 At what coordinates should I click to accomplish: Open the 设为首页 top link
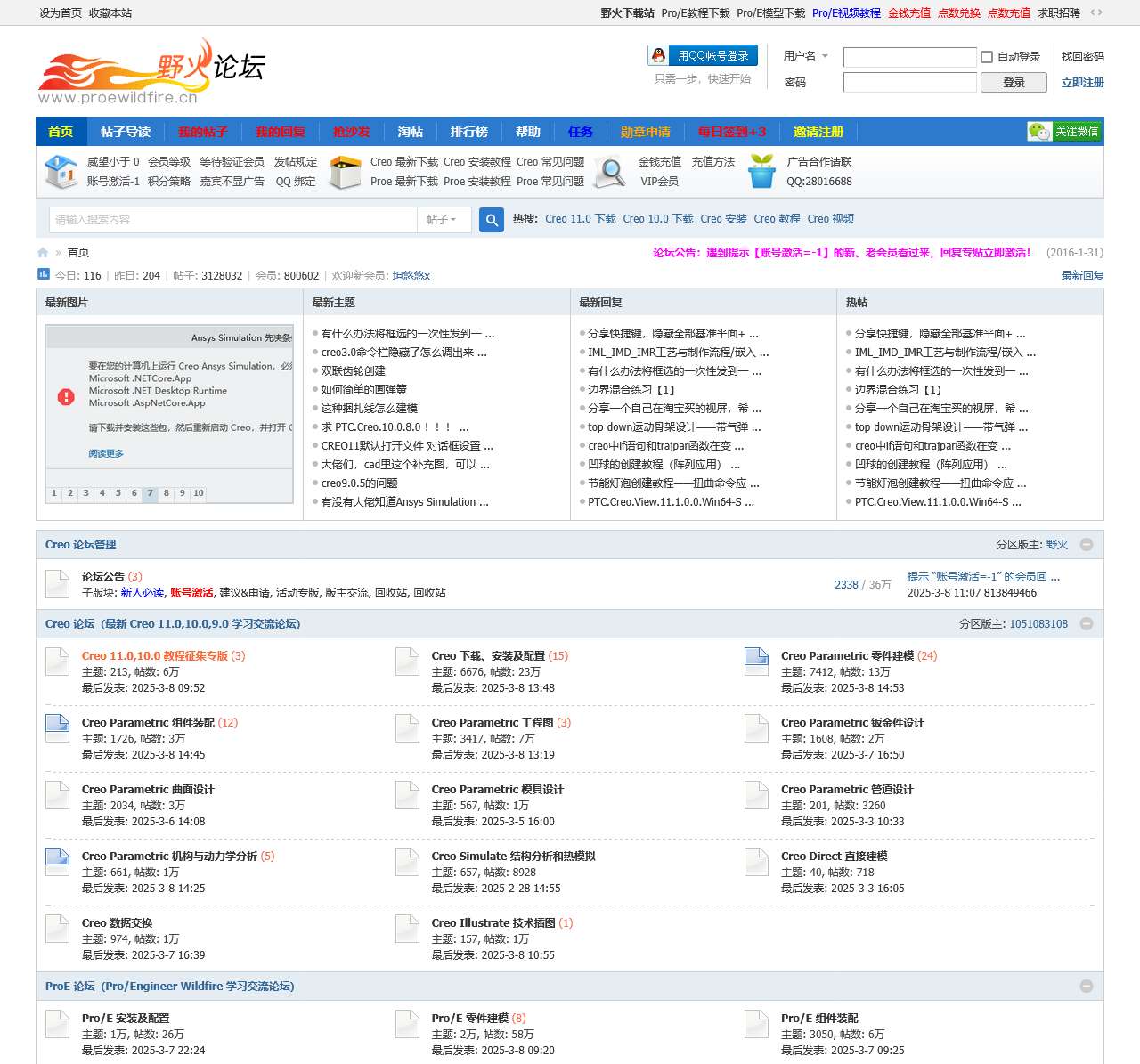[61, 13]
